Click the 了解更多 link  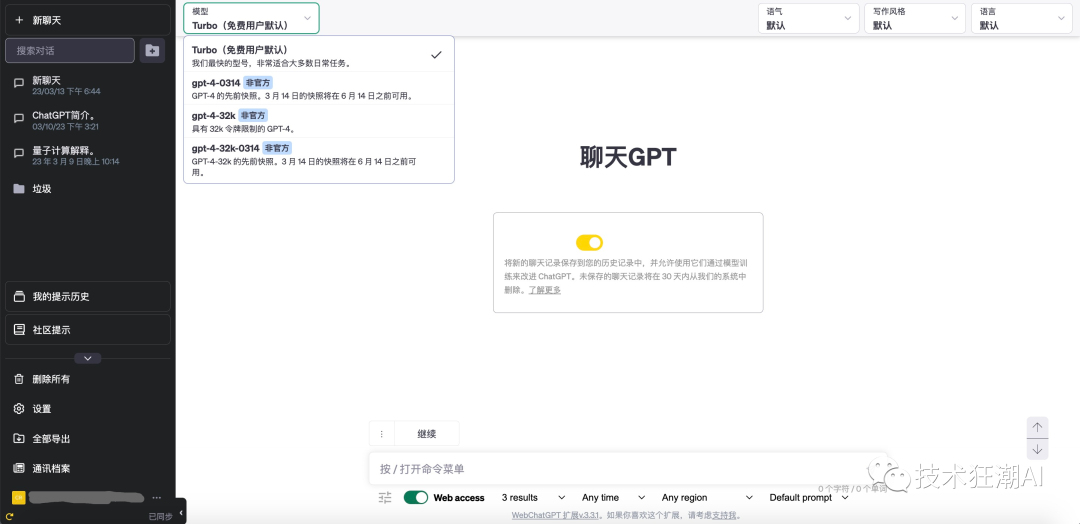pos(544,290)
